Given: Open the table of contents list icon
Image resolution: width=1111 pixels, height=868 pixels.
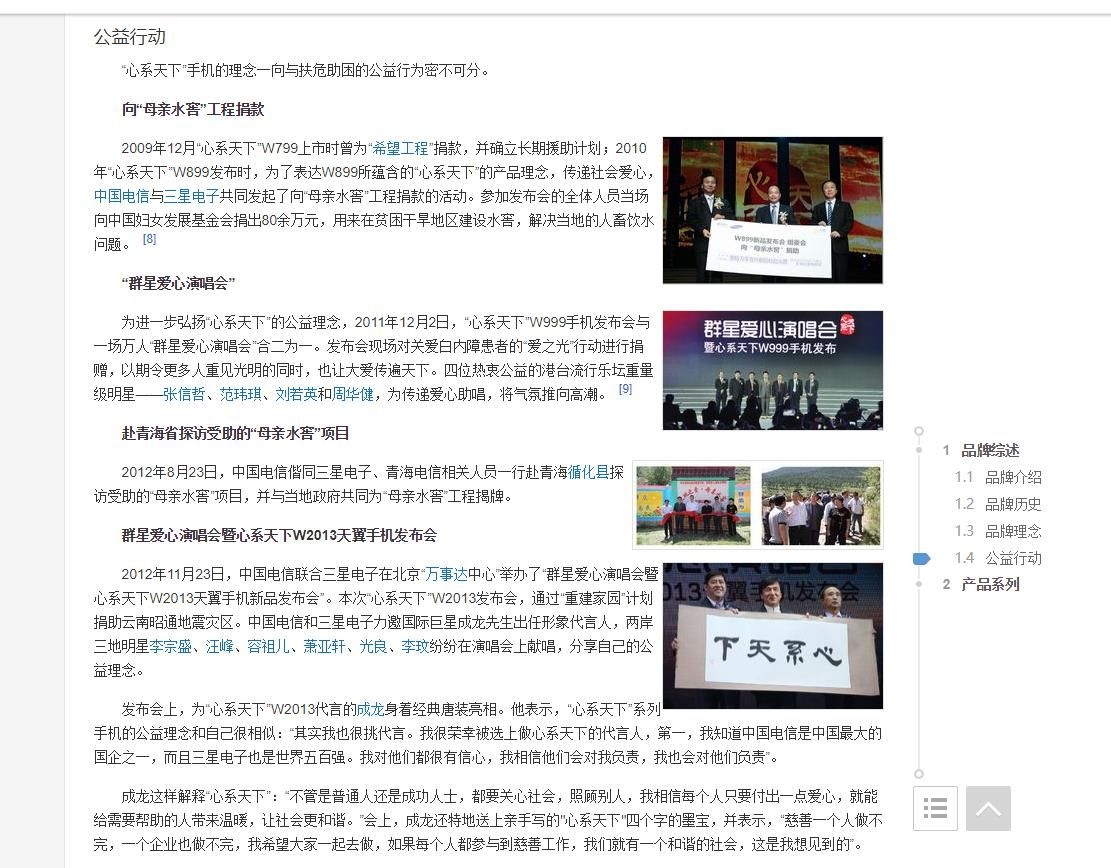Looking at the screenshot, I should (x=935, y=808).
